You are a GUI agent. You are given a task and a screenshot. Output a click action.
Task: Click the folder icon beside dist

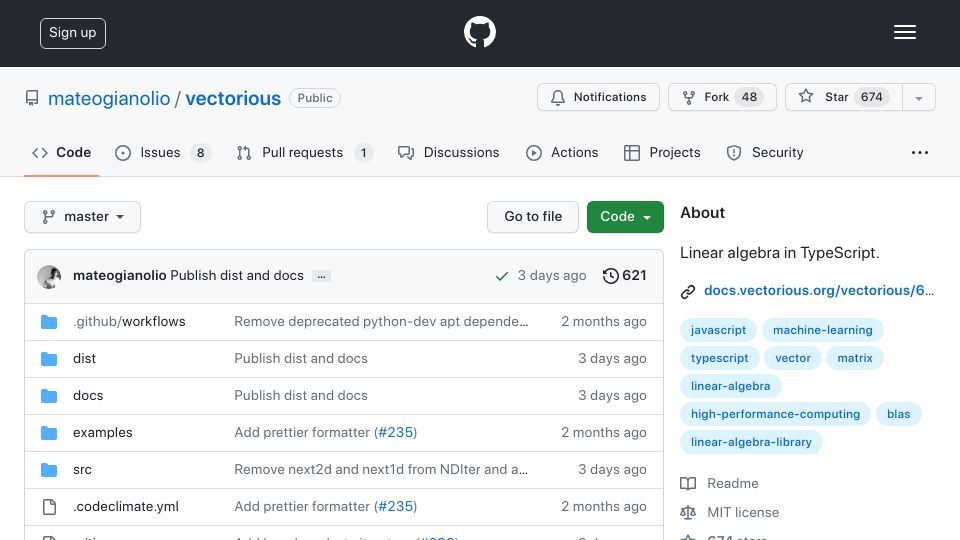coord(49,359)
